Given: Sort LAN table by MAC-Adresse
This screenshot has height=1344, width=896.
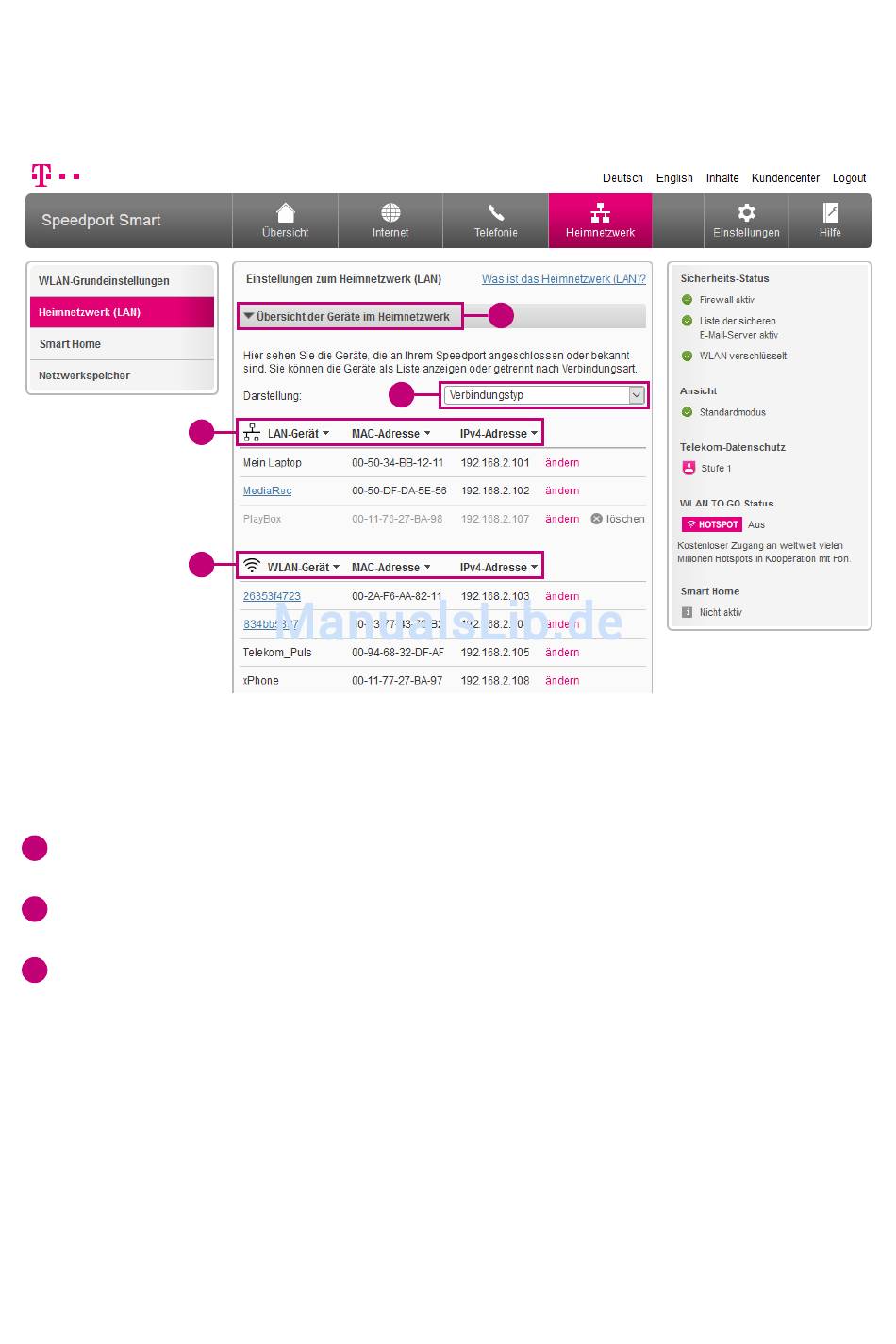Looking at the screenshot, I should 390,434.
